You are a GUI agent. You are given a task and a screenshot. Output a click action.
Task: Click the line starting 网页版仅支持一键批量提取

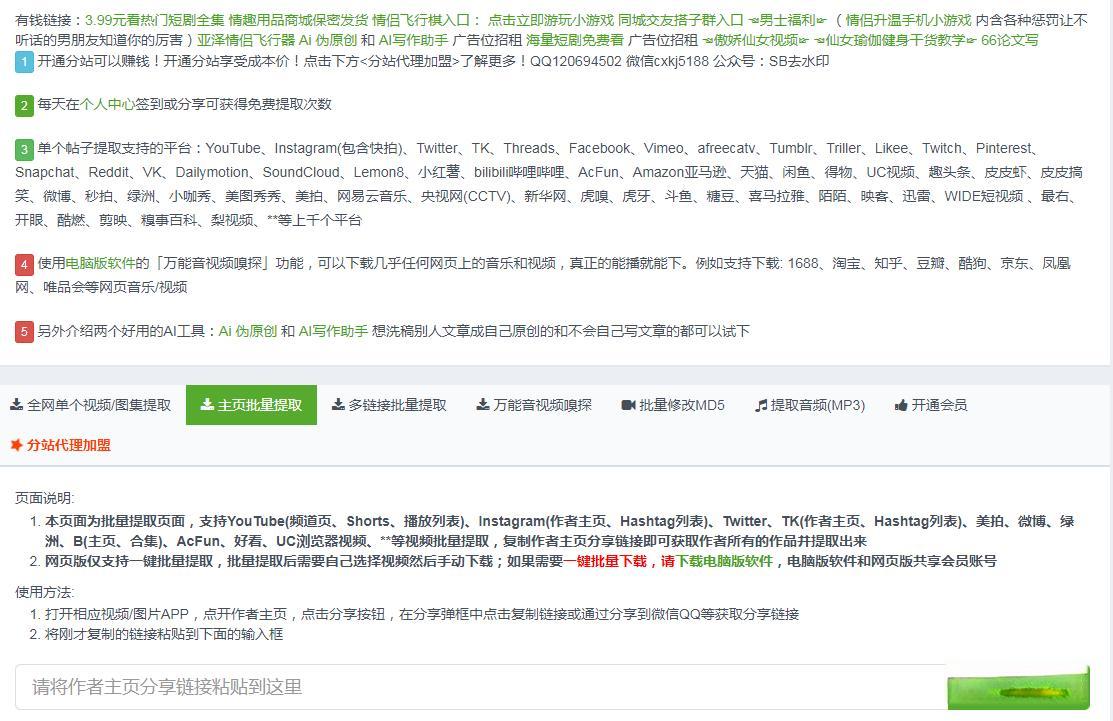click(x=520, y=561)
